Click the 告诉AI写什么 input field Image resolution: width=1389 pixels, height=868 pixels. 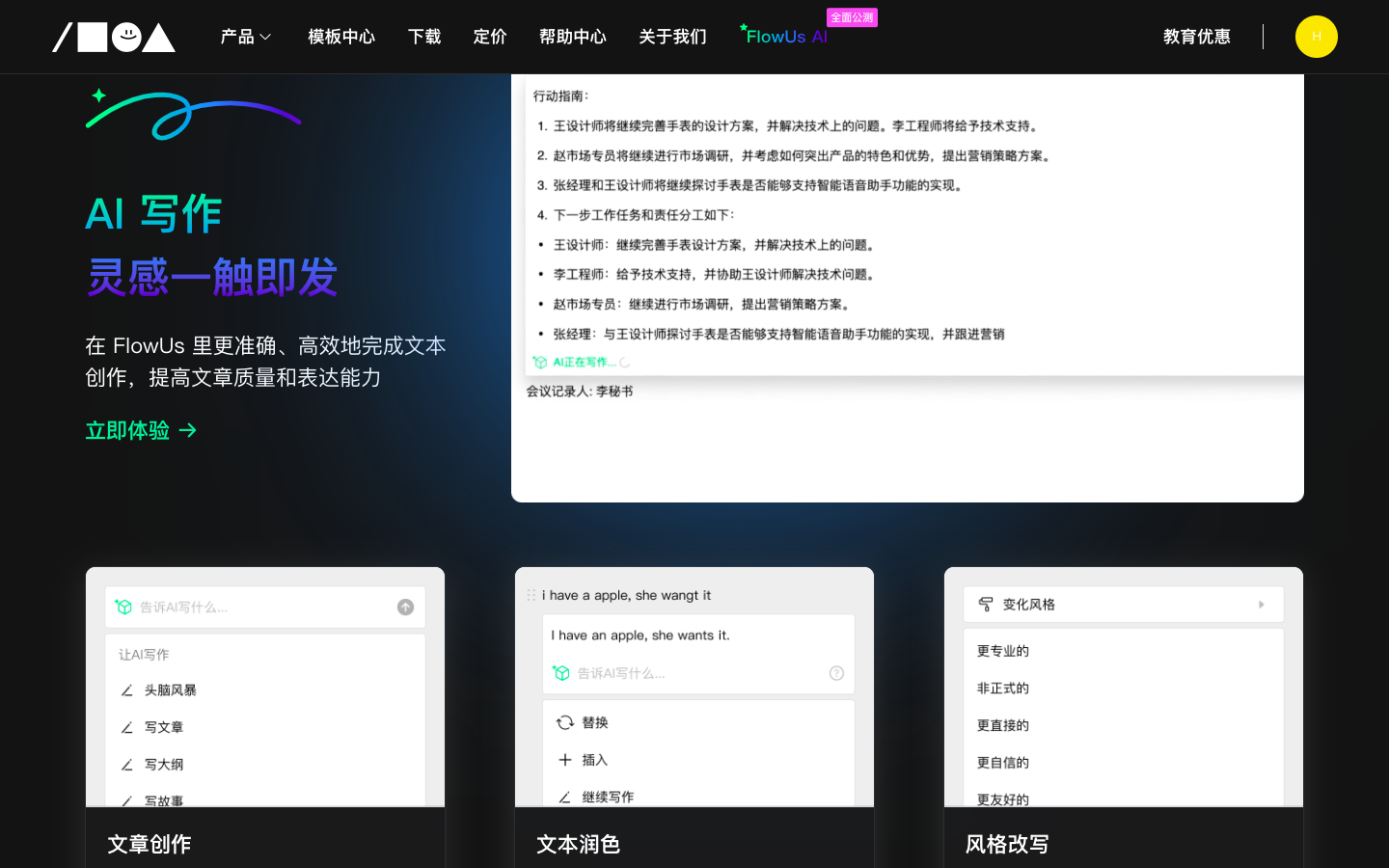[260, 607]
